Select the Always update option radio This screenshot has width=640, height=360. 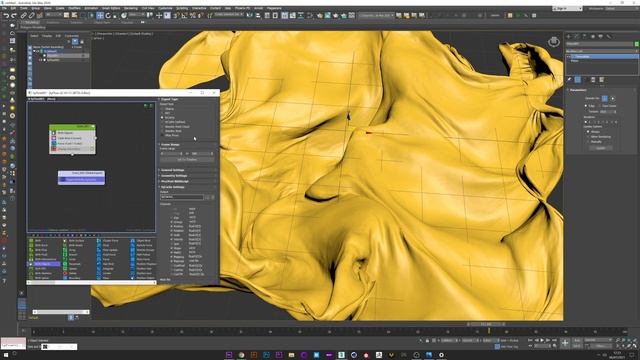tap(588, 132)
